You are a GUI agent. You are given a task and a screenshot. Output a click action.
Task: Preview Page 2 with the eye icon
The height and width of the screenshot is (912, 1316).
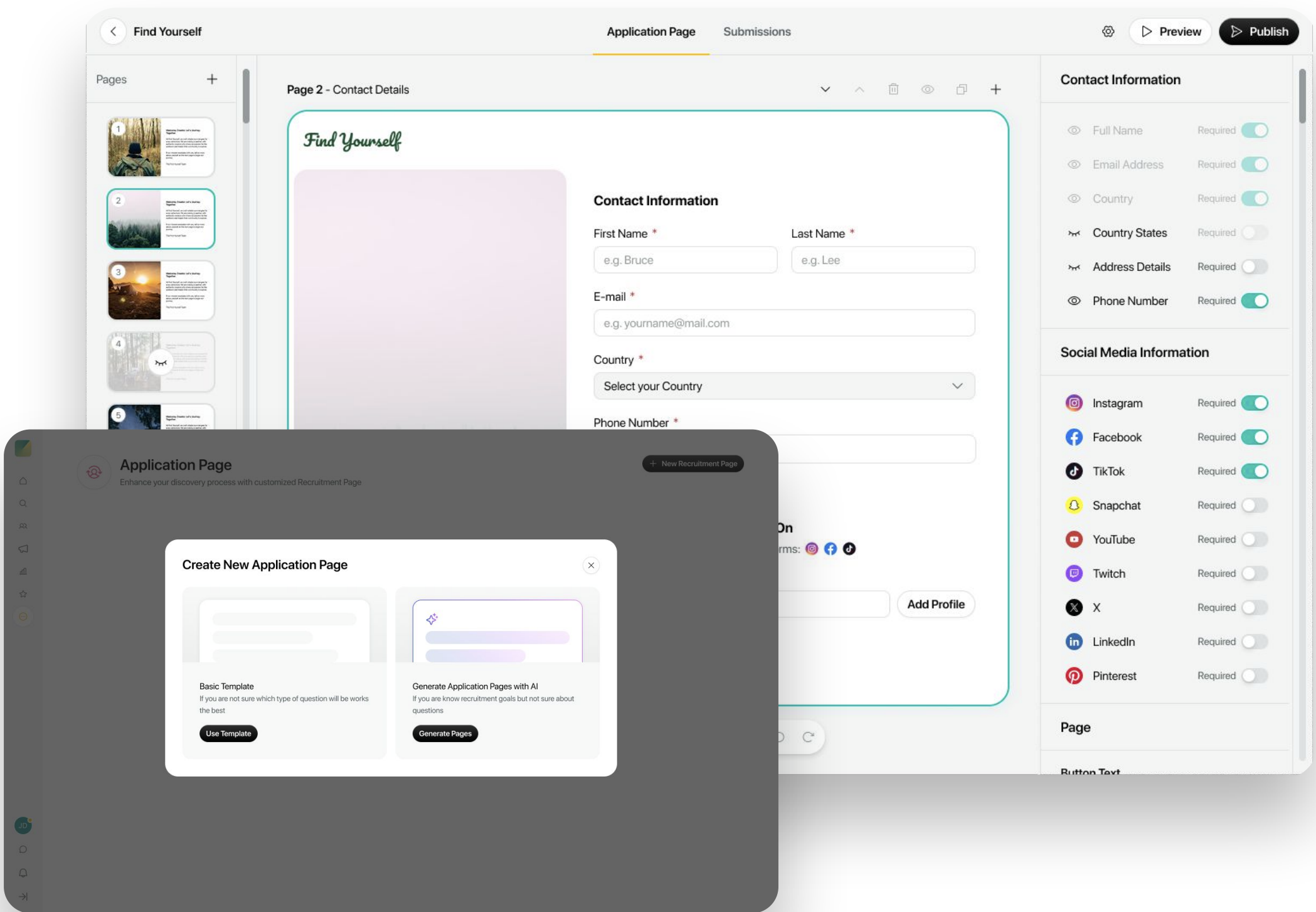928,89
